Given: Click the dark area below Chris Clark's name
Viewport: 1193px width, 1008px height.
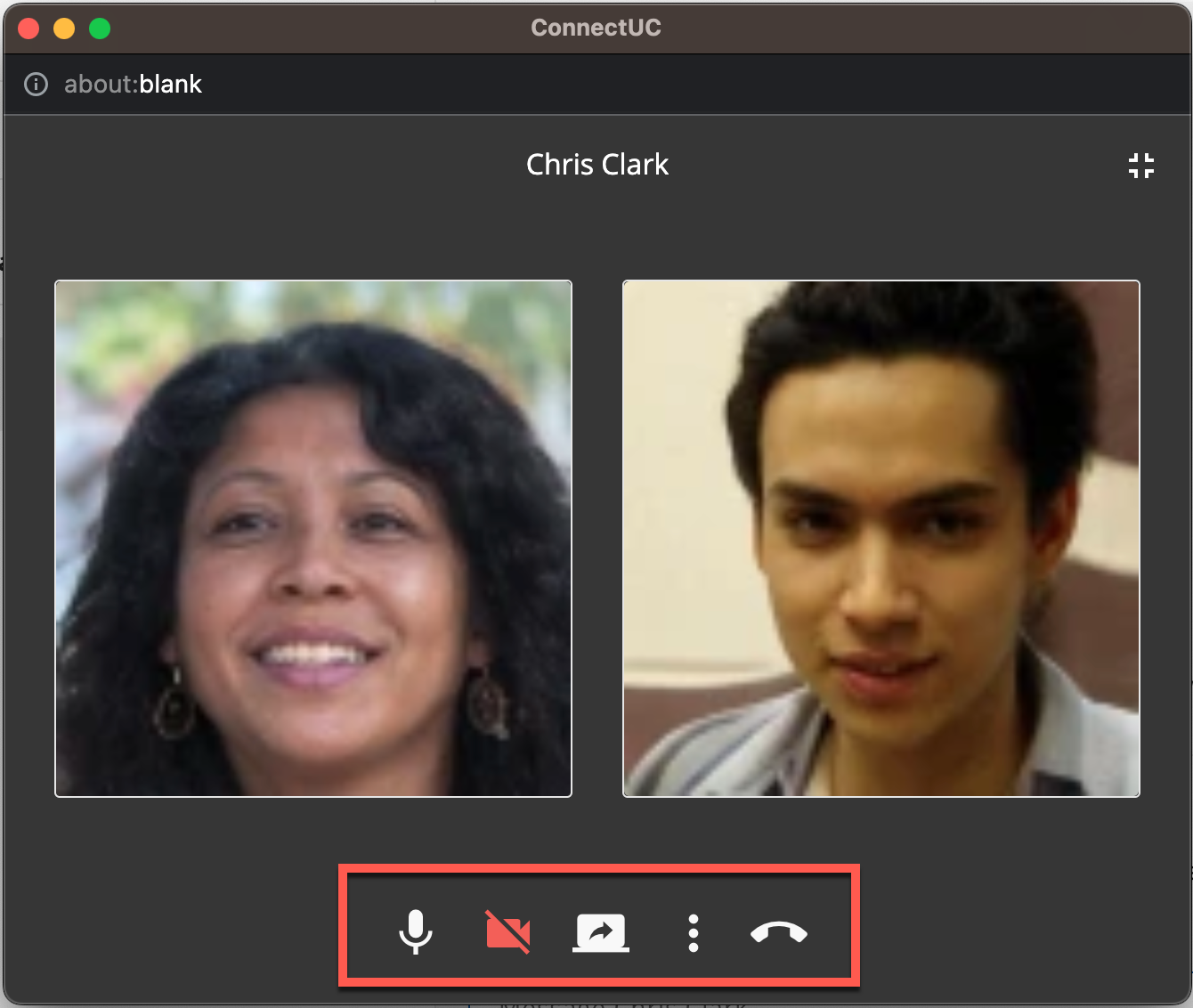Looking at the screenshot, I should tap(597, 227).
